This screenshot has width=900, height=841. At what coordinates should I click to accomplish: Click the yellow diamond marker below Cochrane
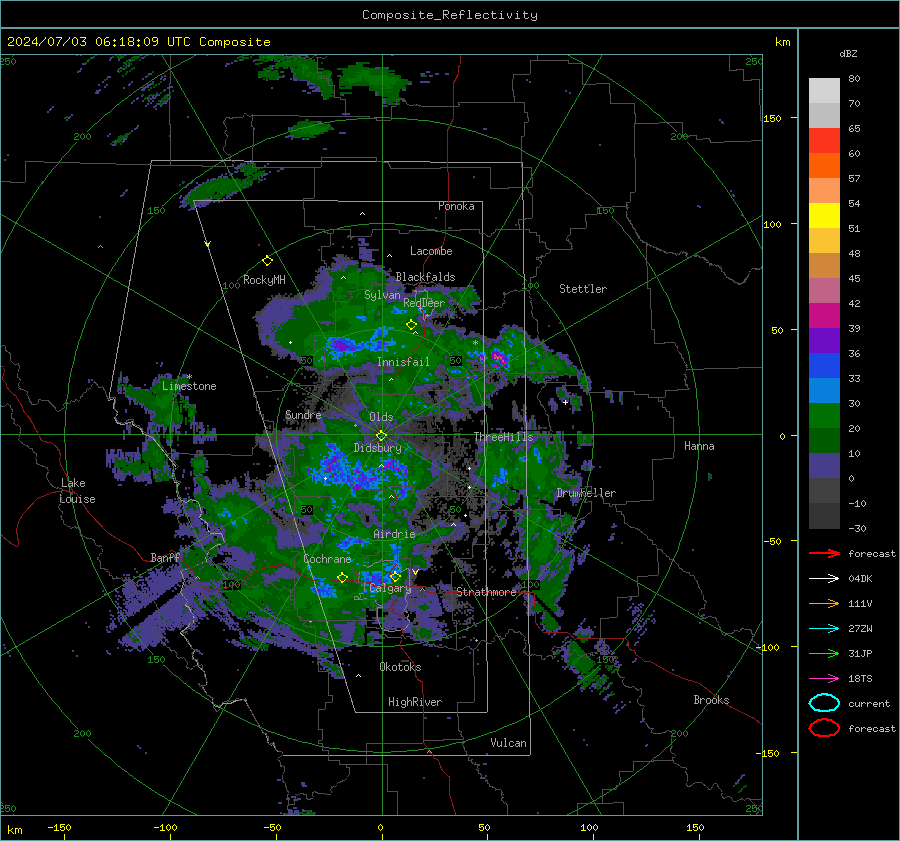[342, 578]
